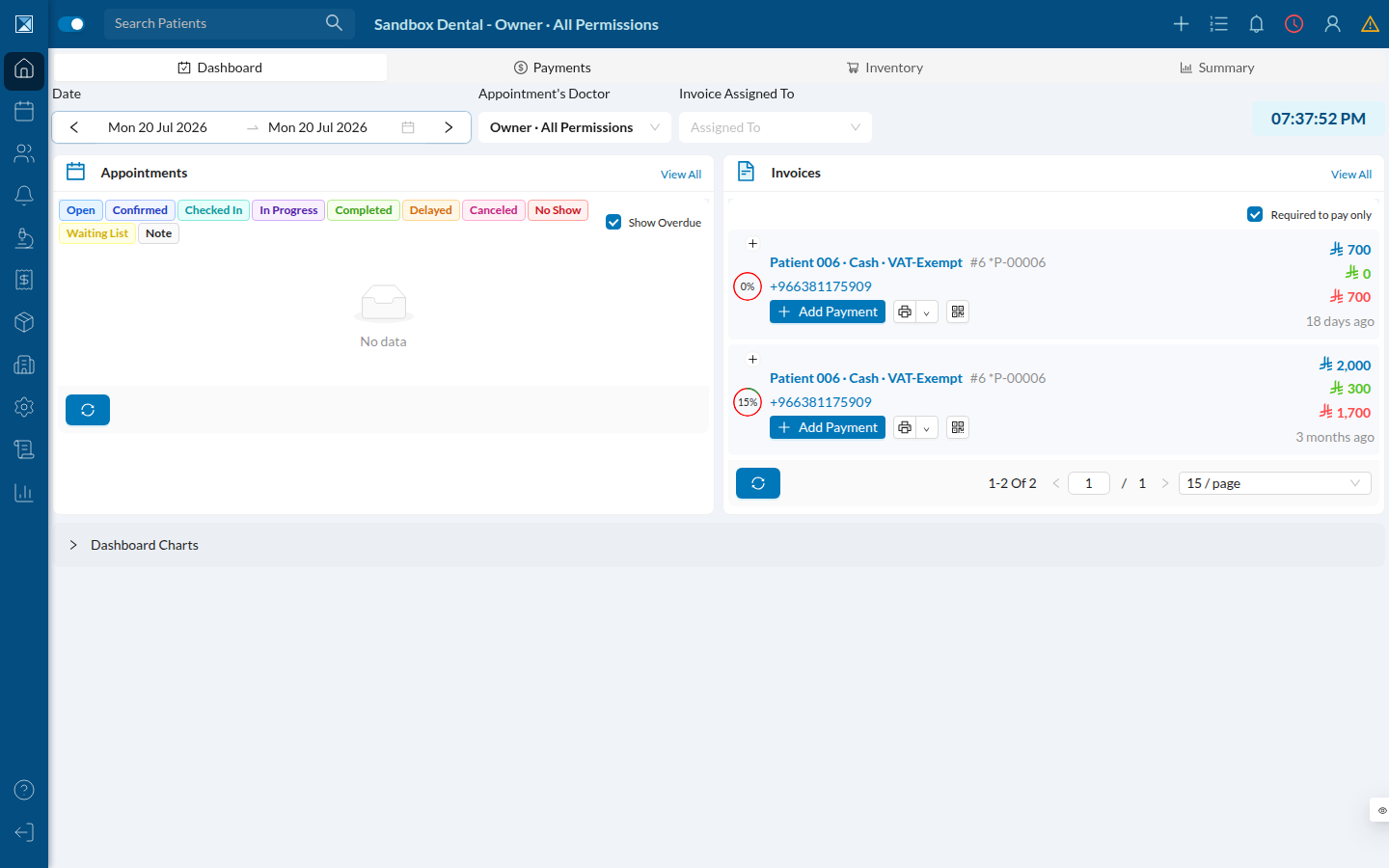Open the 15 / page size dropdown
Image resolution: width=1389 pixels, height=868 pixels.
pyautogui.click(x=1275, y=483)
